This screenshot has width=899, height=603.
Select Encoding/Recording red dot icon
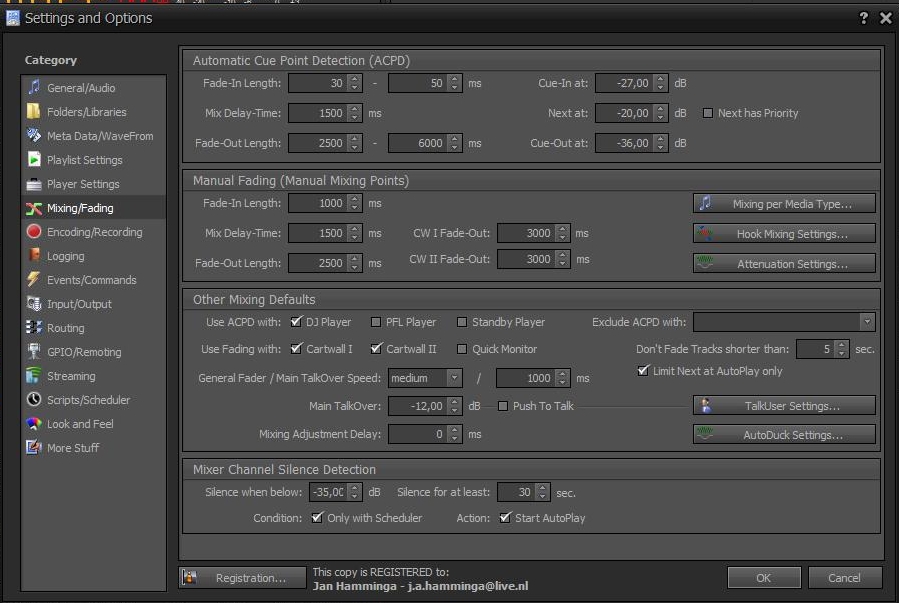coord(34,232)
